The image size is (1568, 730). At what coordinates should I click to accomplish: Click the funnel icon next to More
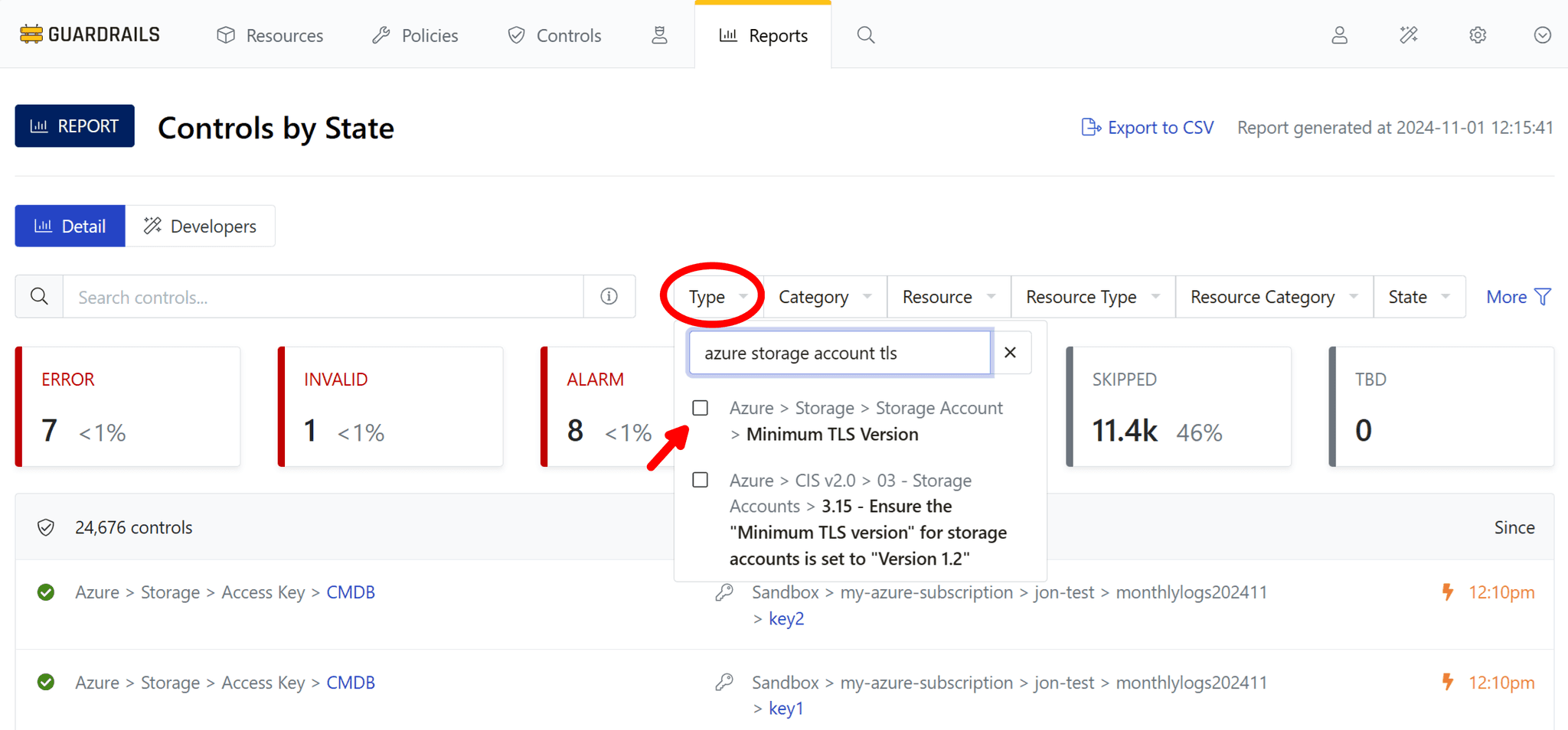(x=1543, y=296)
